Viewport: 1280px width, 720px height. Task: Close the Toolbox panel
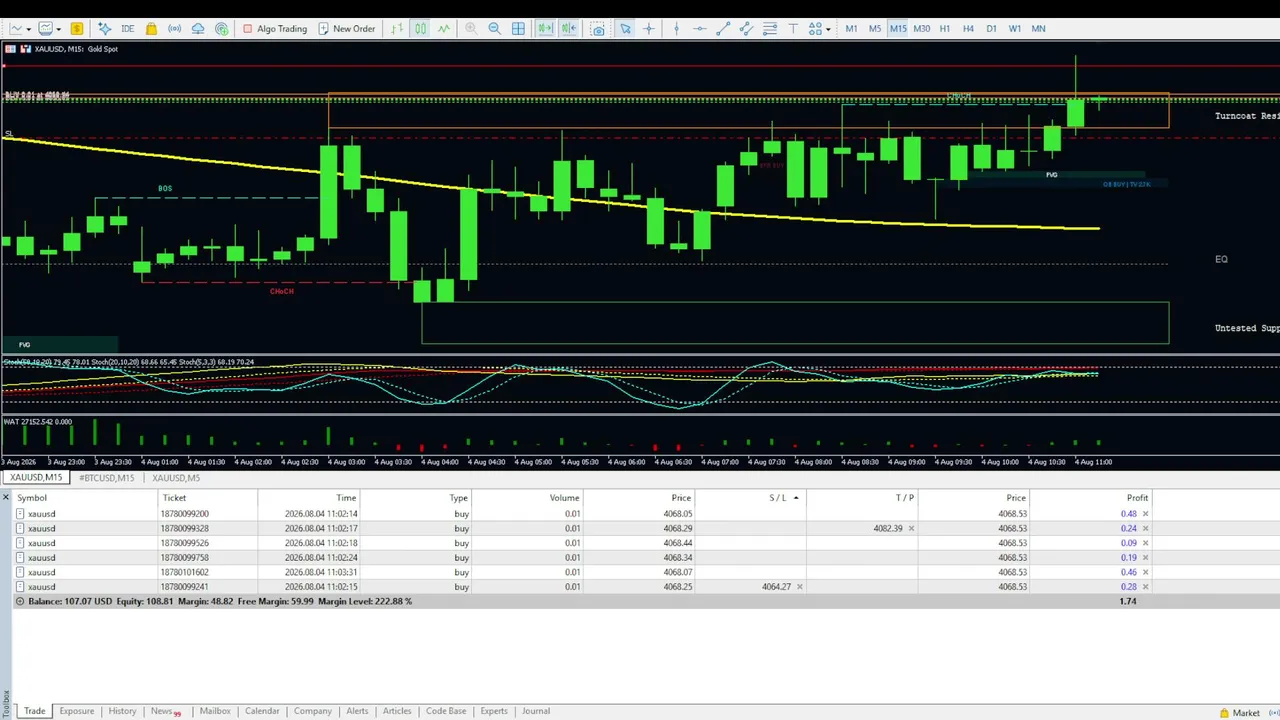pos(6,497)
